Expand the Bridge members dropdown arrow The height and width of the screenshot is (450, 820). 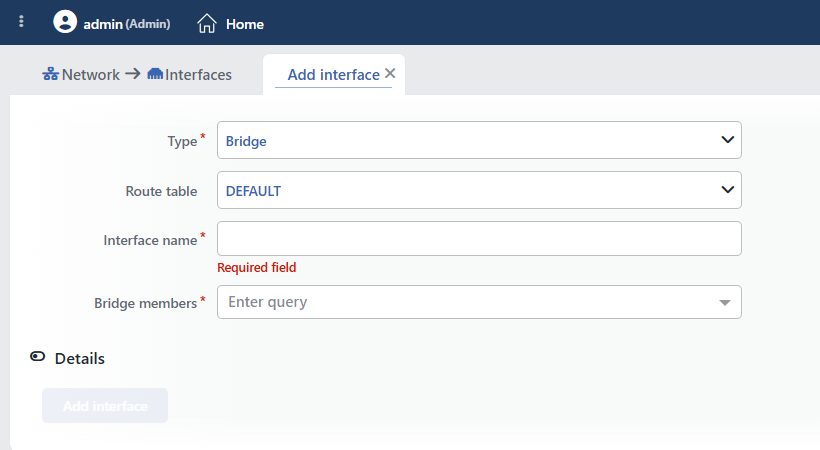click(724, 302)
